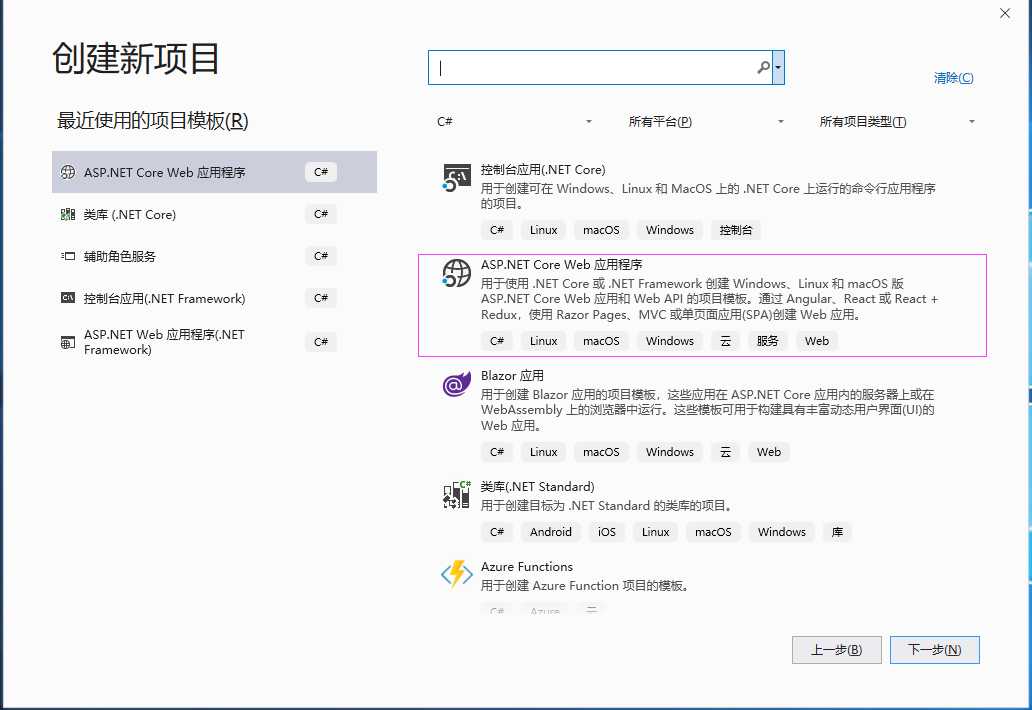Select recent template ASP.NET Core Web 应用程序
The height and width of the screenshot is (710, 1032).
tap(215, 172)
